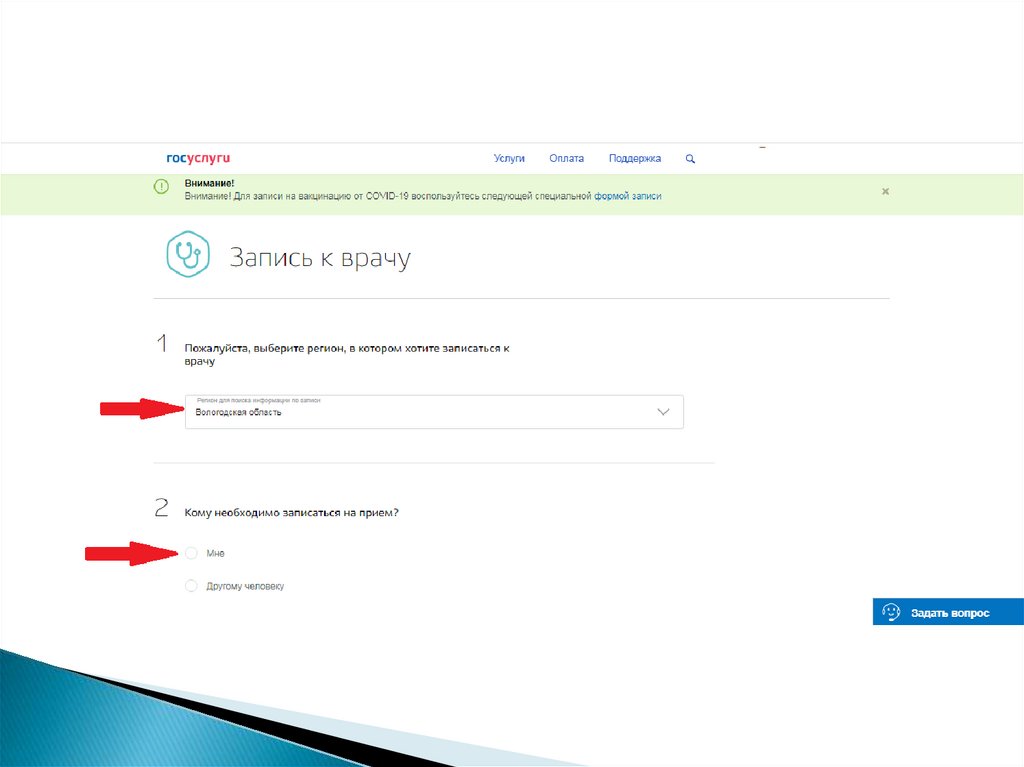1024x767 pixels.
Task: Open the Gosuslugi home logo
Action: click(198, 158)
